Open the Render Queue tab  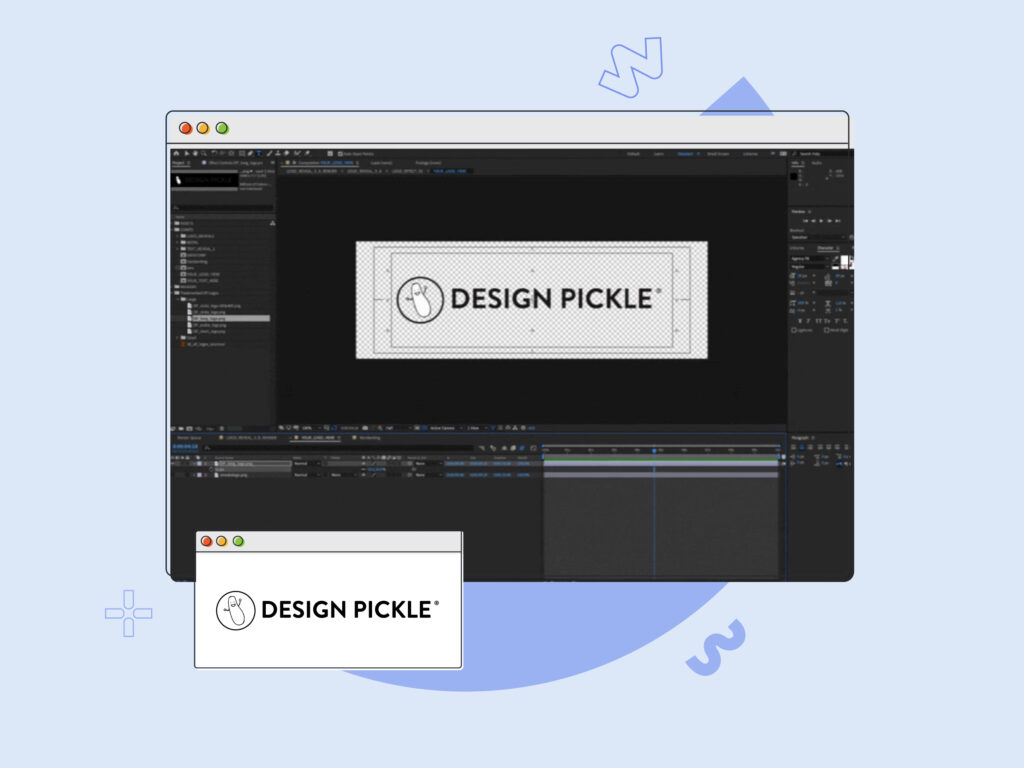click(x=189, y=438)
